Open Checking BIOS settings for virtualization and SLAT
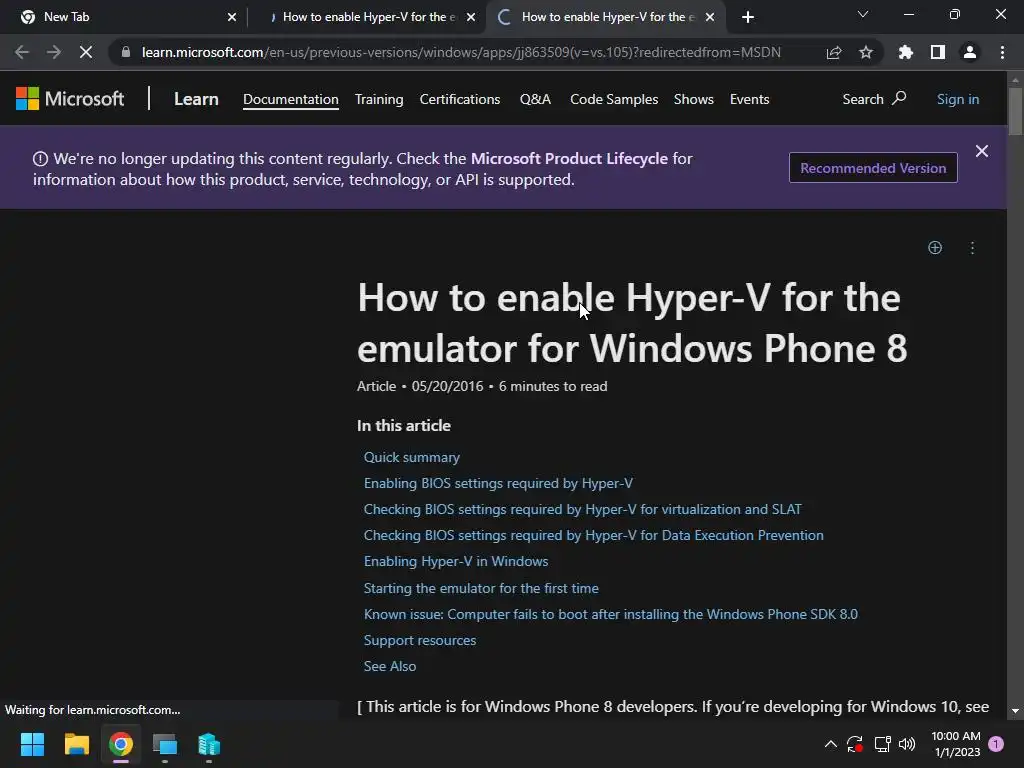The width and height of the screenshot is (1024, 768). point(583,509)
